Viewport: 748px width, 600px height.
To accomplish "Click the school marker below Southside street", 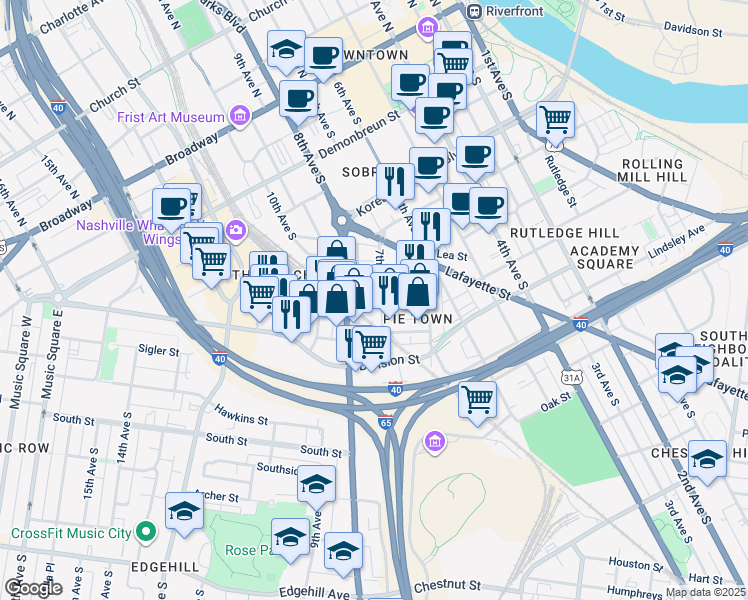I will tap(316, 485).
